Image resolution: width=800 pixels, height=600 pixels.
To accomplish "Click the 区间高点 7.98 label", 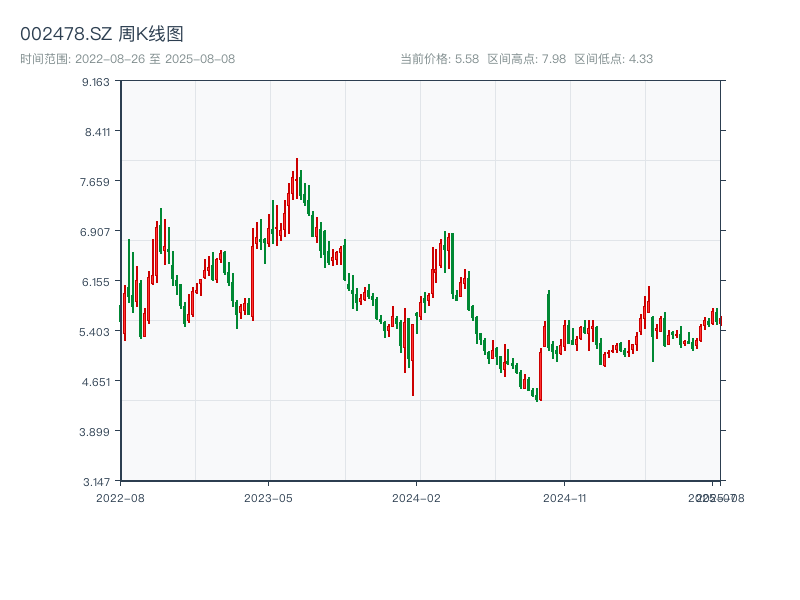I will [527, 59].
